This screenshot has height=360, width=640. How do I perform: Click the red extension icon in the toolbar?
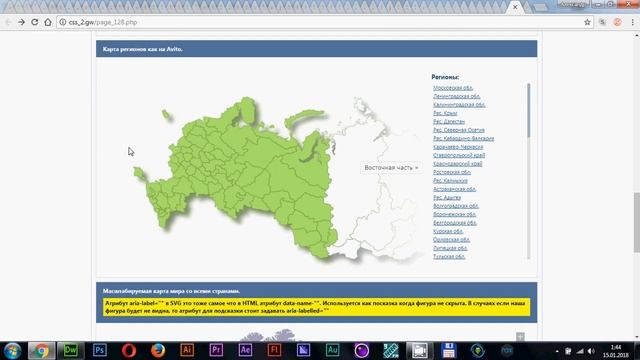point(617,22)
